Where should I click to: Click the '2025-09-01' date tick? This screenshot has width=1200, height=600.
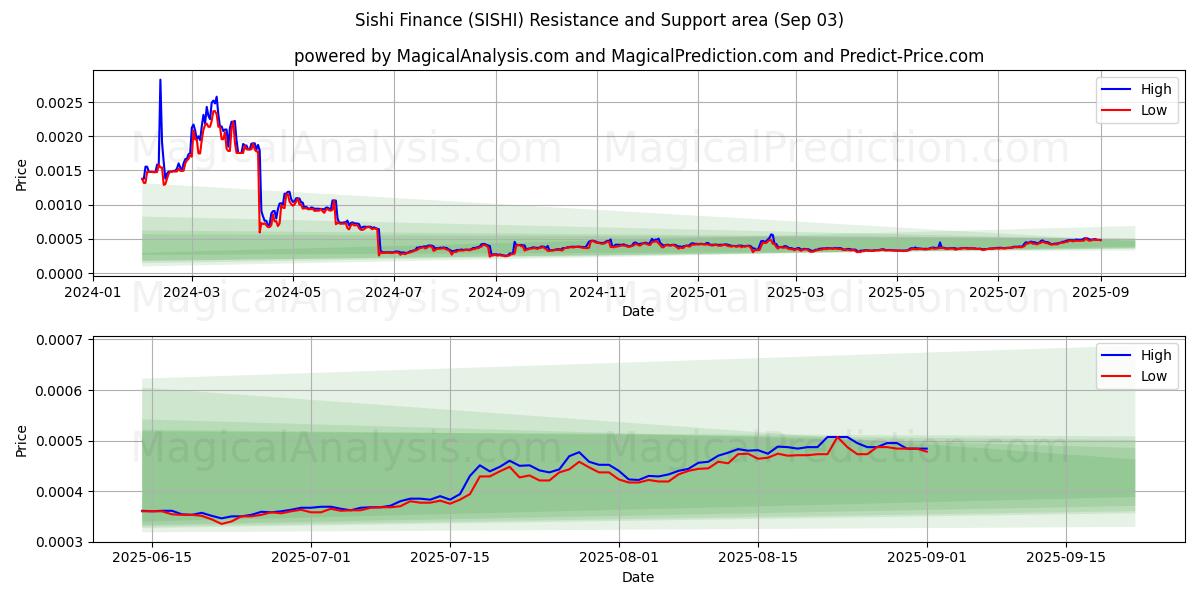(x=927, y=558)
